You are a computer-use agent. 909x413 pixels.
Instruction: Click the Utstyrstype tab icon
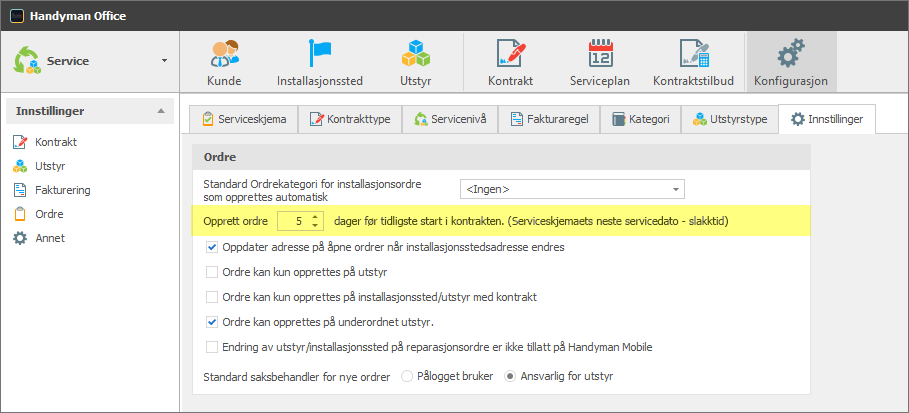coord(700,119)
